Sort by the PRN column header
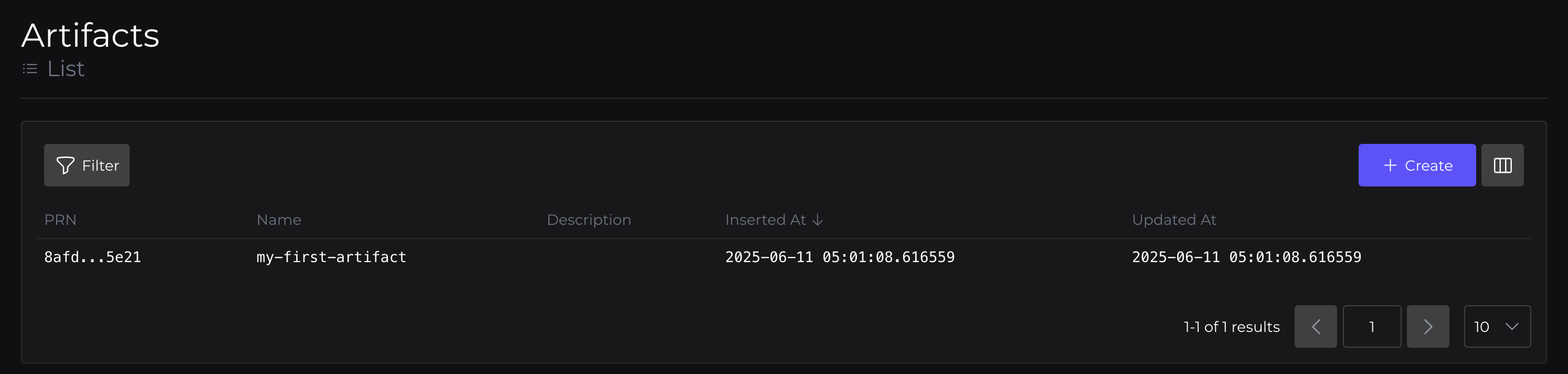This screenshot has height=374, width=1568. (x=60, y=220)
